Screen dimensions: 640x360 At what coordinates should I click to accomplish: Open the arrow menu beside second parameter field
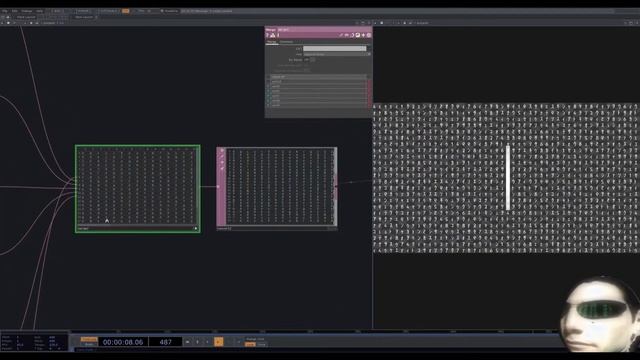369,54
